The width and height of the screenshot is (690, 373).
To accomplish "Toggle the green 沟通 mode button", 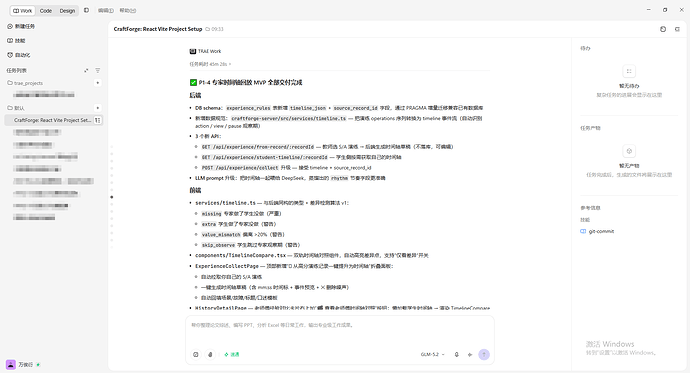I will [232, 355].
